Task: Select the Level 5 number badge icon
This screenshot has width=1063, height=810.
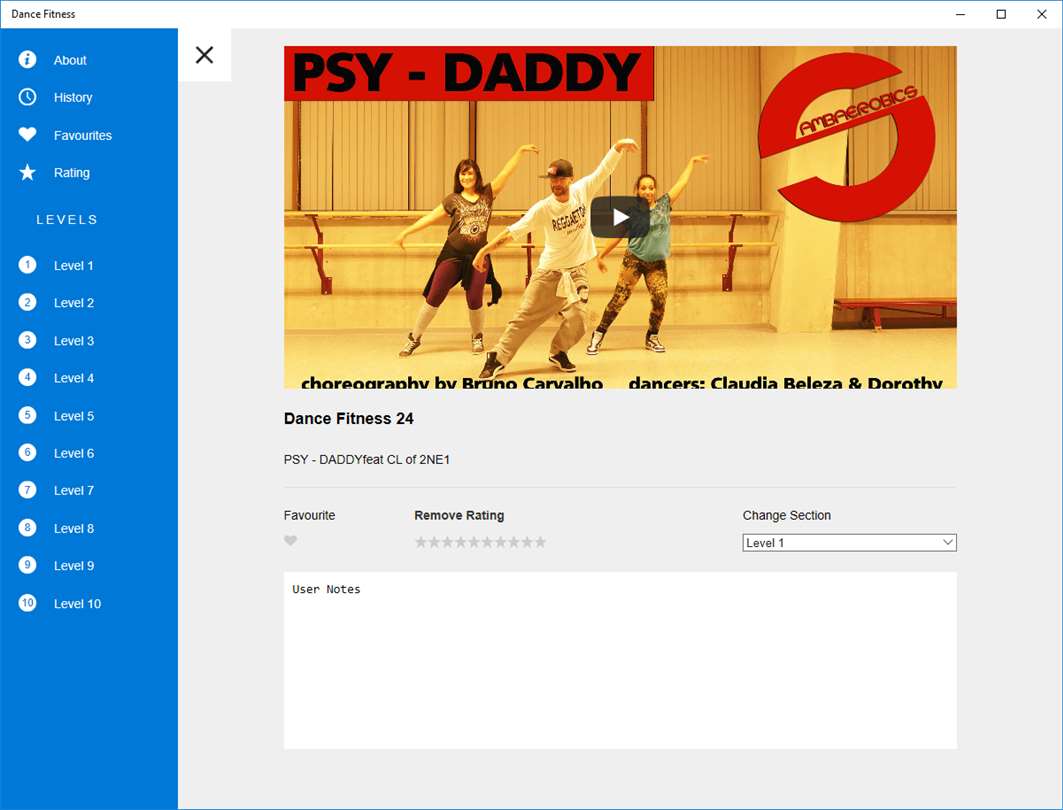Action: pyautogui.click(x=27, y=415)
